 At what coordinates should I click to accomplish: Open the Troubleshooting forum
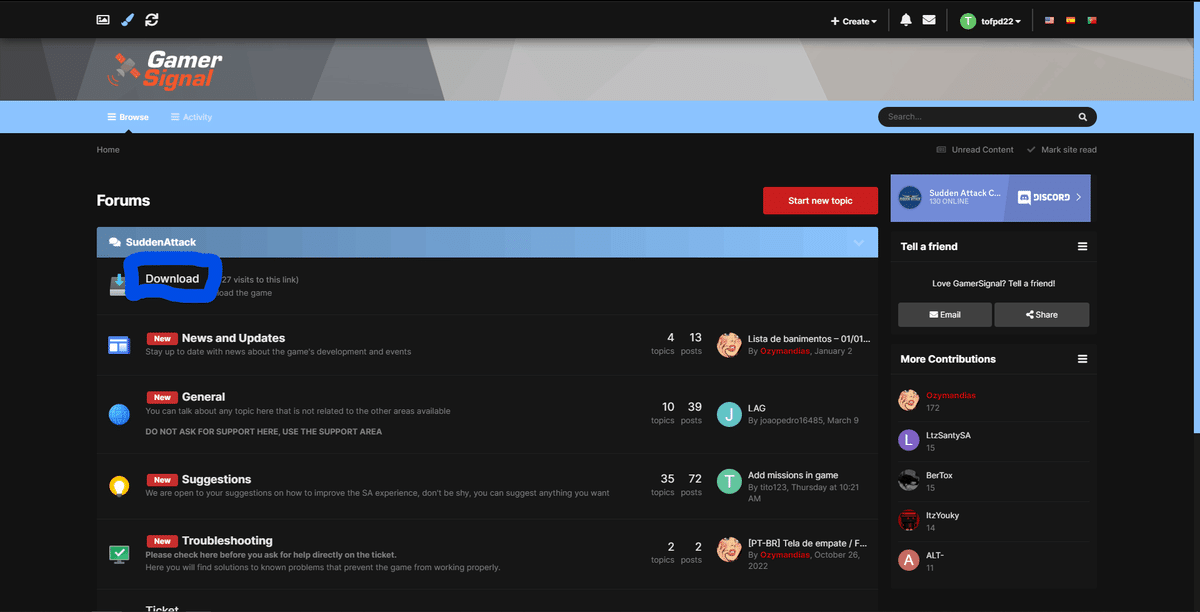pos(227,541)
